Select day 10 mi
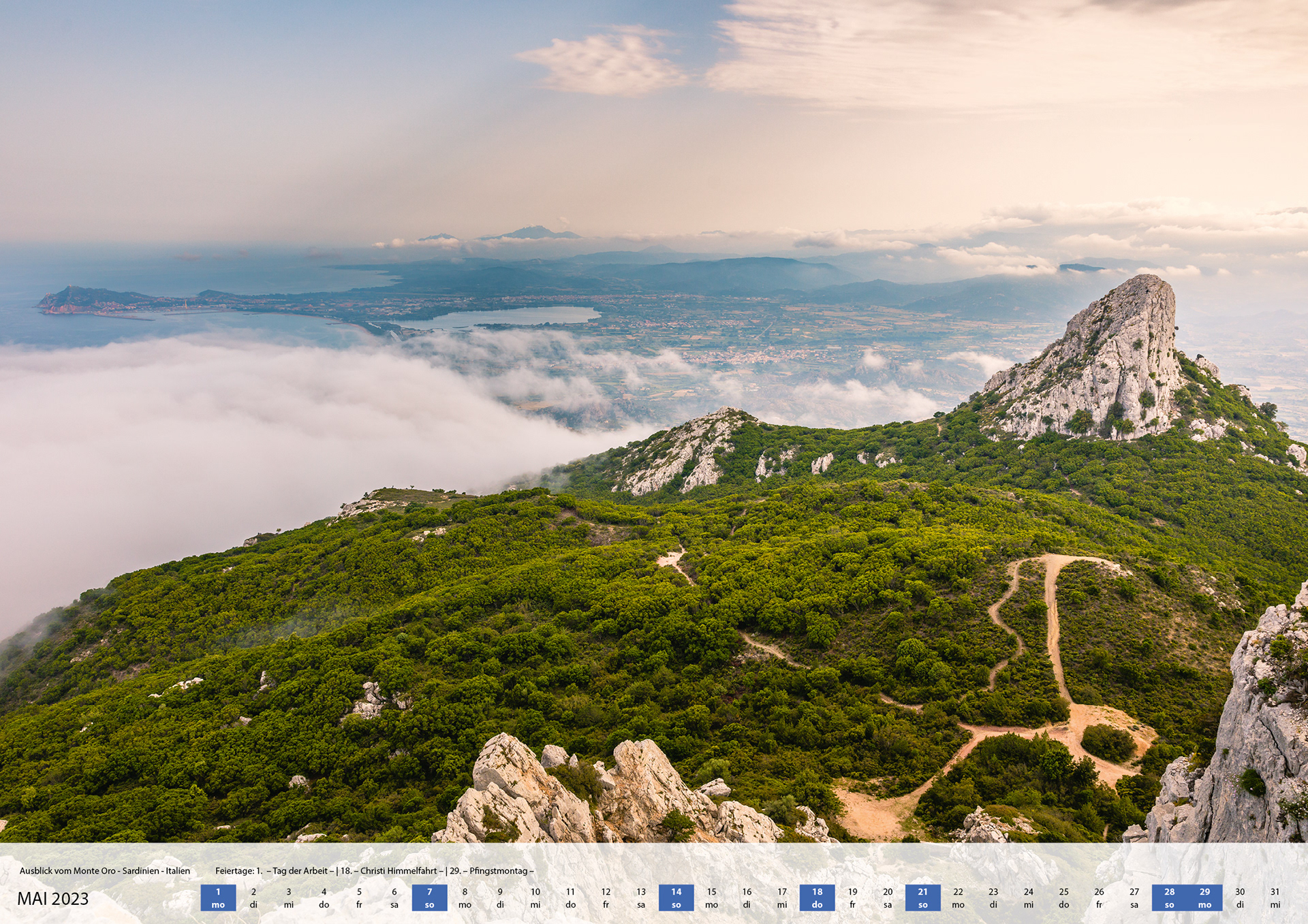 pyautogui.click(x=535, y=897)
